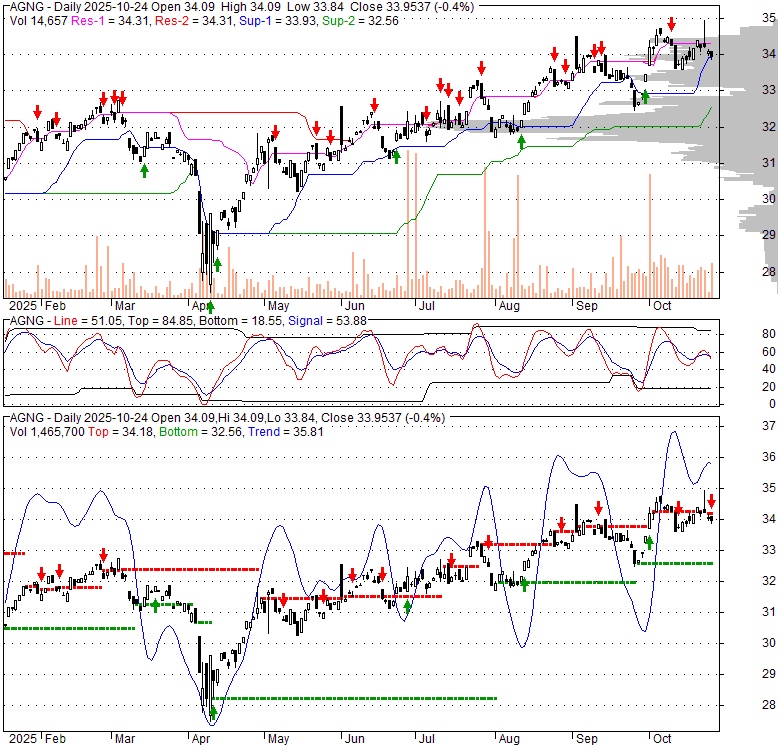The width and height of the screenshot is (780, 745).
Task: Click the May label on bottom chart axis
Action: [x=278, y=739]
